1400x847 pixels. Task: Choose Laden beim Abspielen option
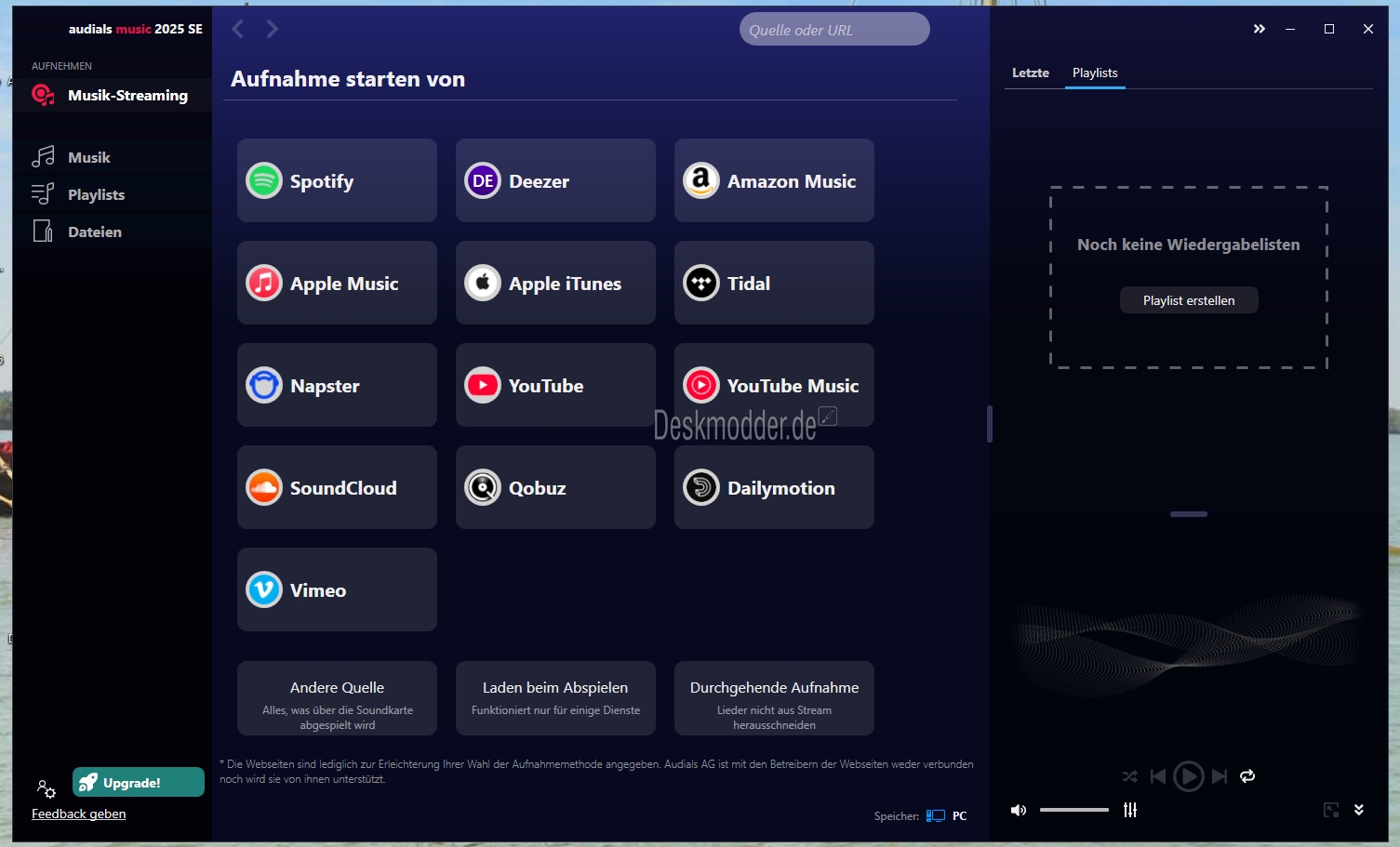point(555,698)
